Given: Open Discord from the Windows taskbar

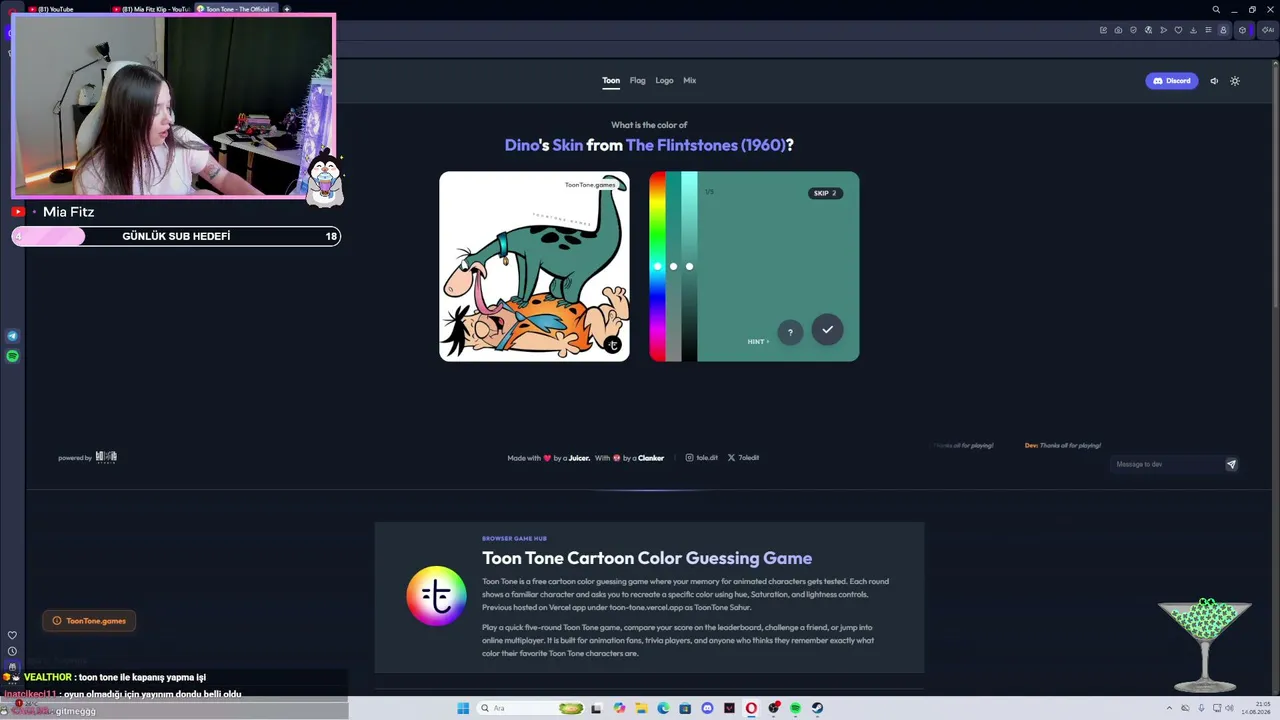Looking at the screenshot, I should click(x=707, y=708).
